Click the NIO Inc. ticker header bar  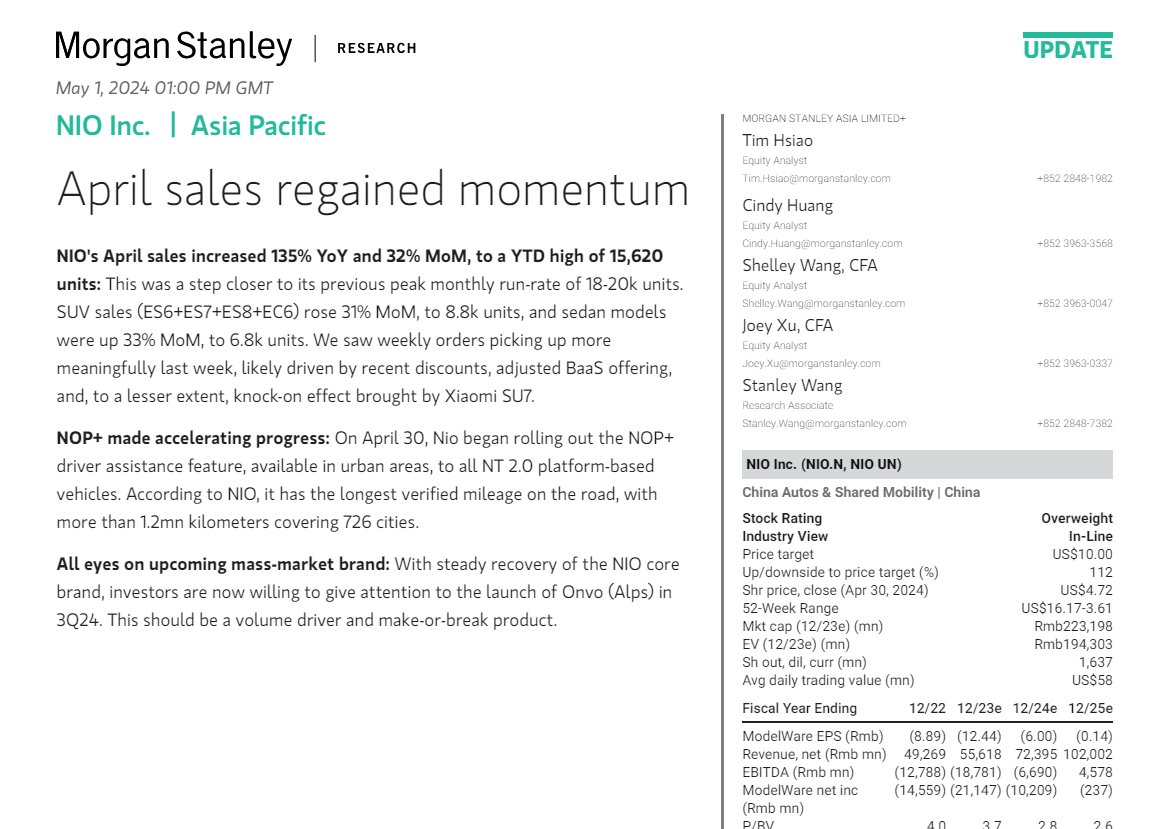pyautogui.click(x=927, y=464)
